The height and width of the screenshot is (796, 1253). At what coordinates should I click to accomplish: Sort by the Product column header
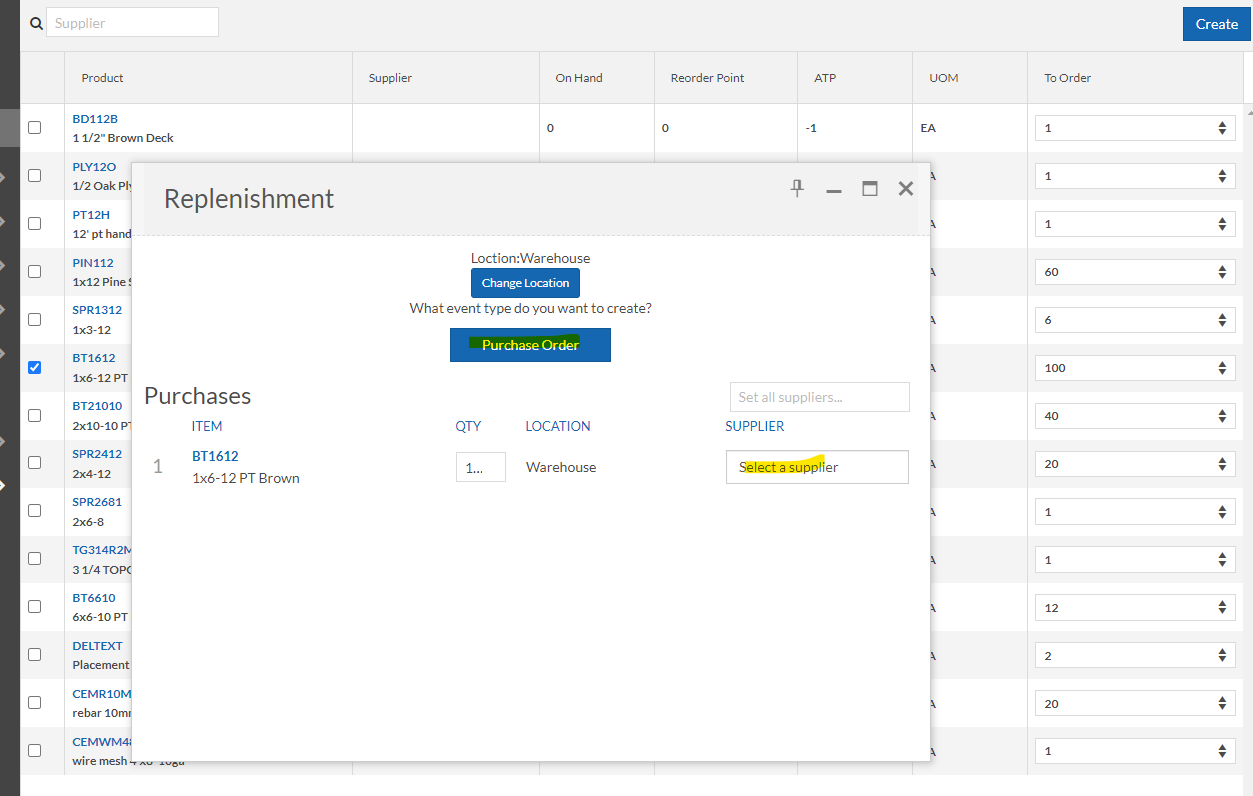(102, 78)
